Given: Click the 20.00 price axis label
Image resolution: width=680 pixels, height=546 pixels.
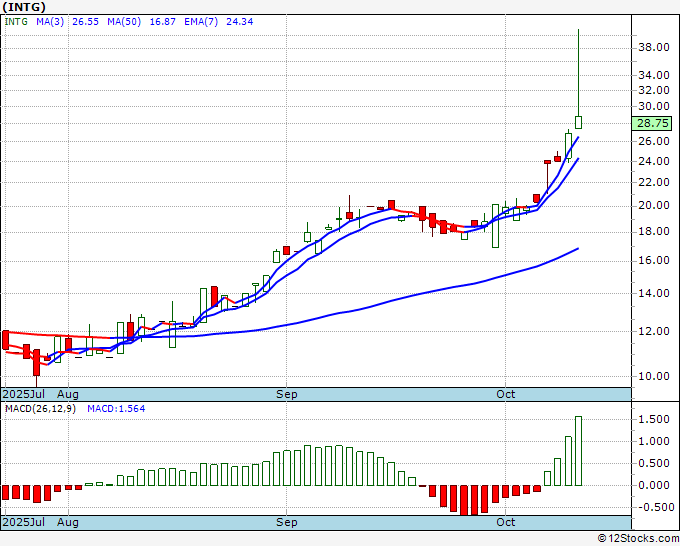Looking at the screenshot, I should click(x=654, y=205).
